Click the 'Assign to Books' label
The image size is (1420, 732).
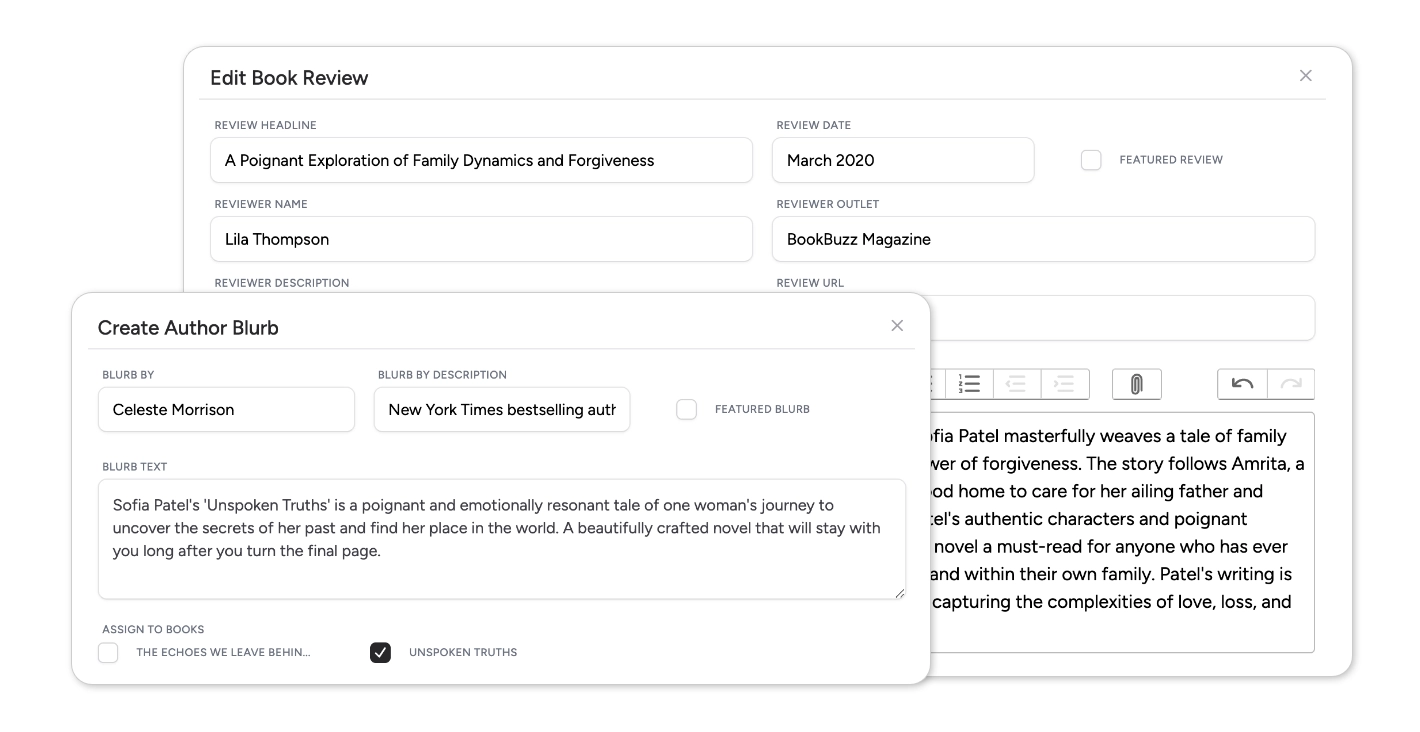click(x=153, y=630)
